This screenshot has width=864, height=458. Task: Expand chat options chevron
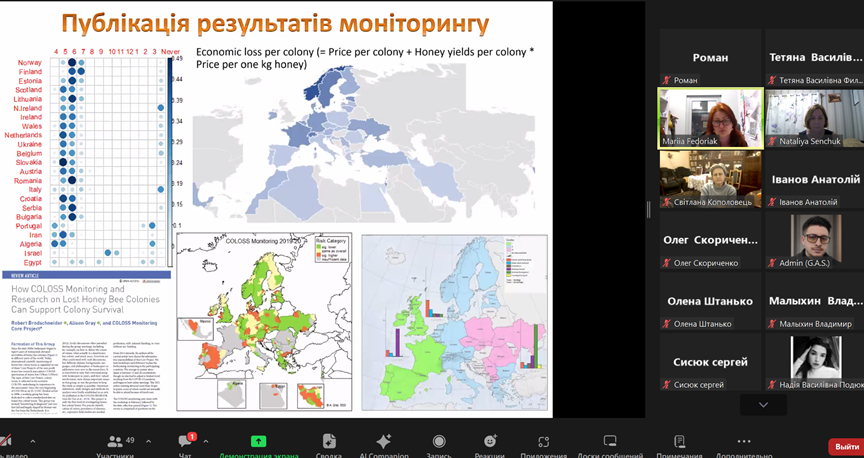point(206,441)
